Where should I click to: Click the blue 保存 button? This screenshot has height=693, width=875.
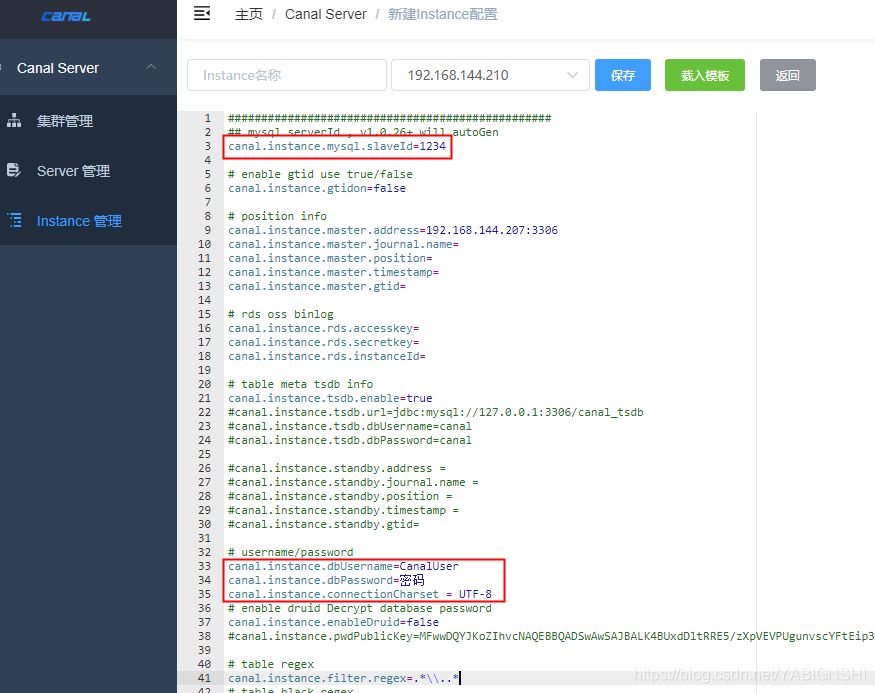[623, 75]
